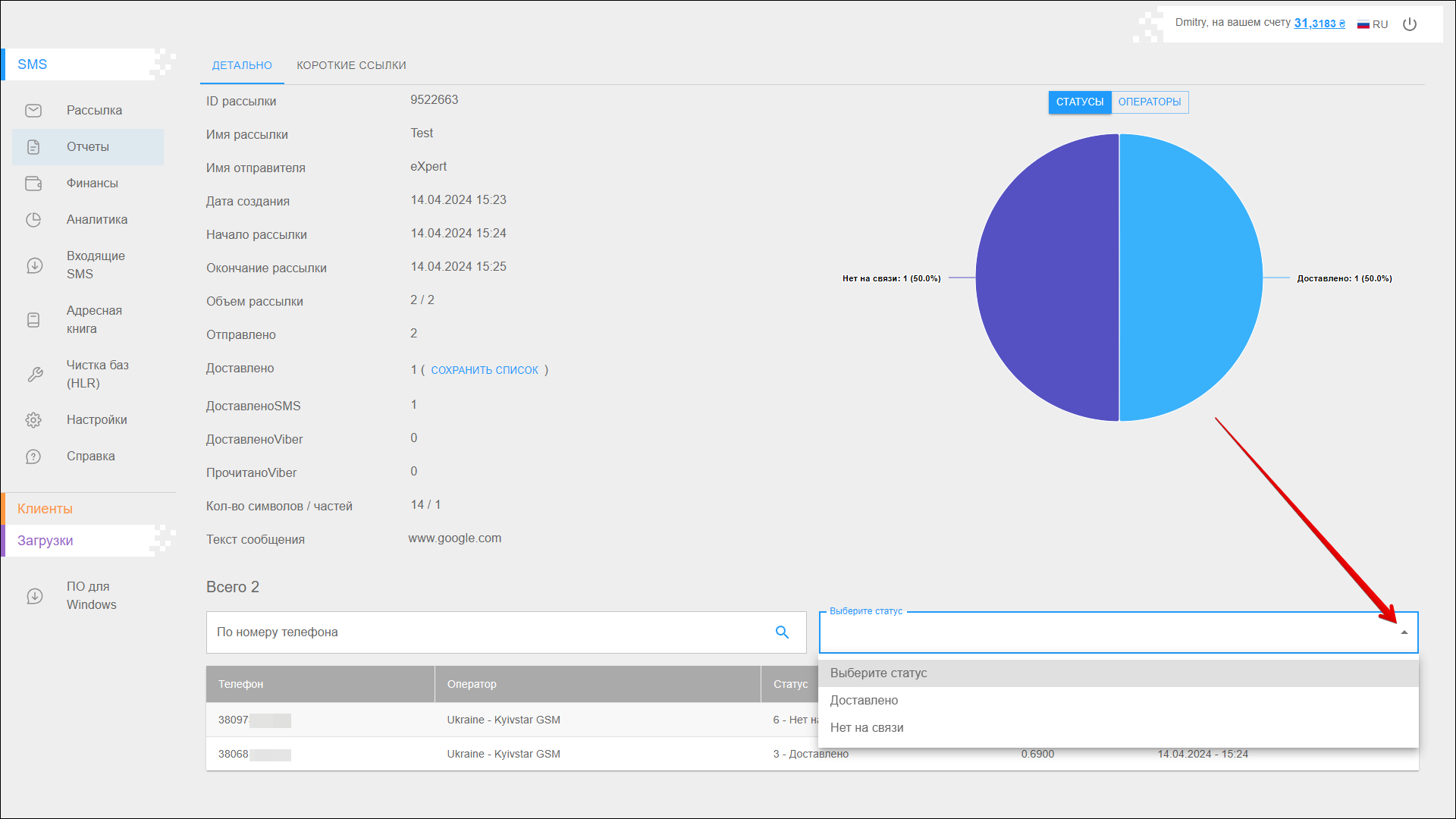Switch chart to ОПЕРАТОРЫ view
This screenshot has width=1456, height=819.
point(1149,102)
